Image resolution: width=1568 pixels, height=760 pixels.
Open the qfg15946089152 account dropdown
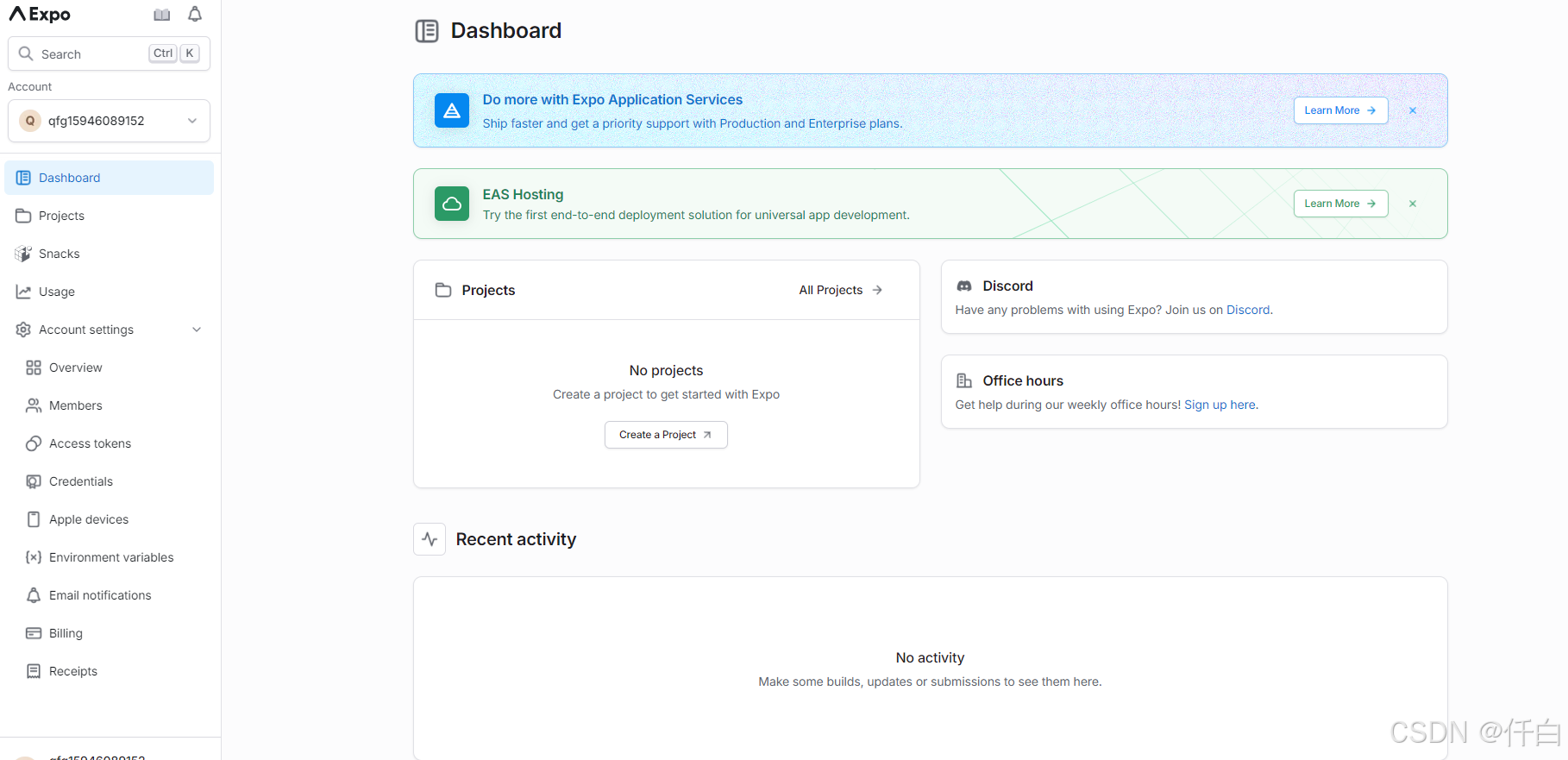(109, 121)
